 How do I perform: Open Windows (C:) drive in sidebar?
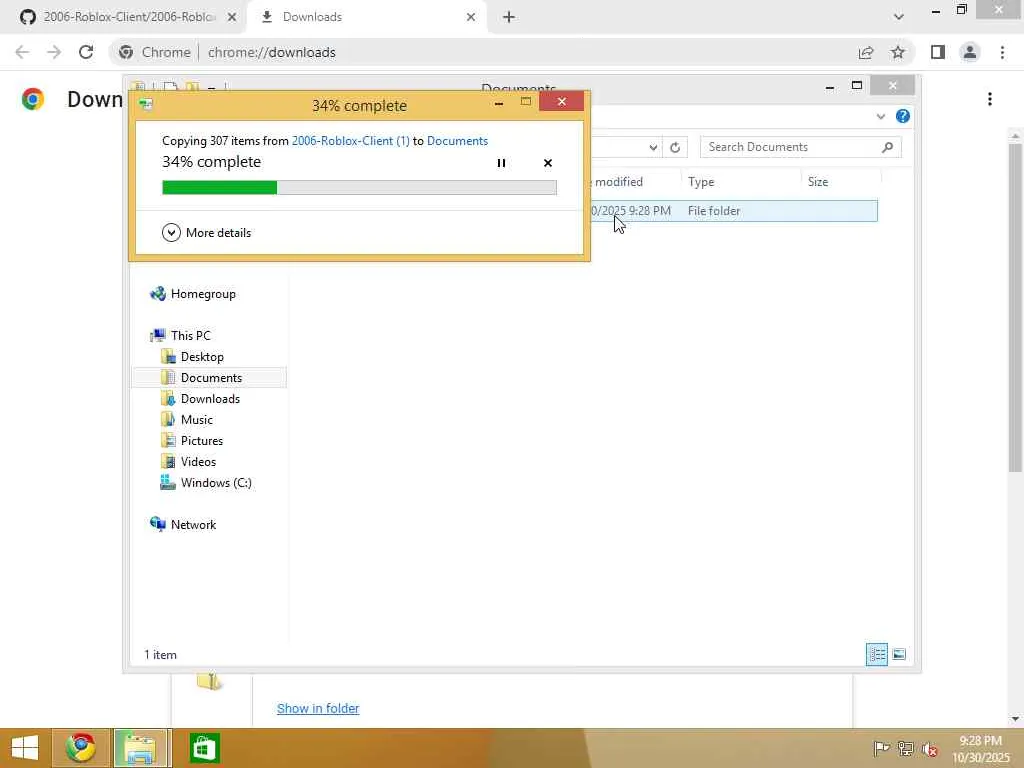(216, 483)
